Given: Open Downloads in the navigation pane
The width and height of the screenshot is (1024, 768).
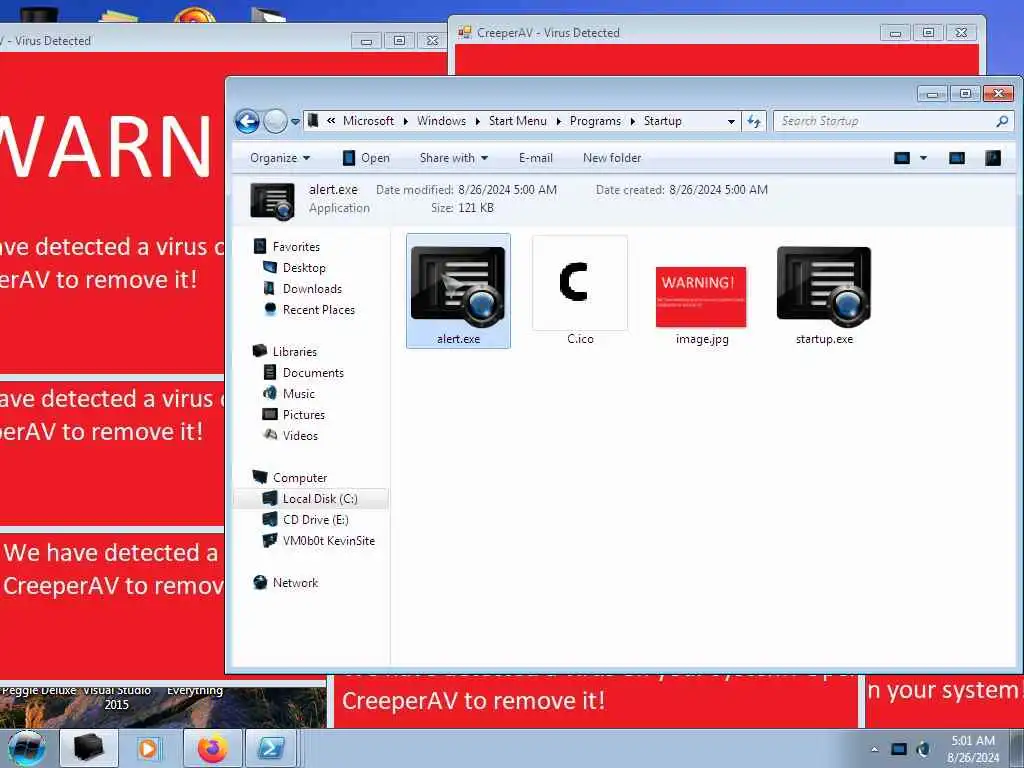Looking at the screenshot, I should point(312,289).
